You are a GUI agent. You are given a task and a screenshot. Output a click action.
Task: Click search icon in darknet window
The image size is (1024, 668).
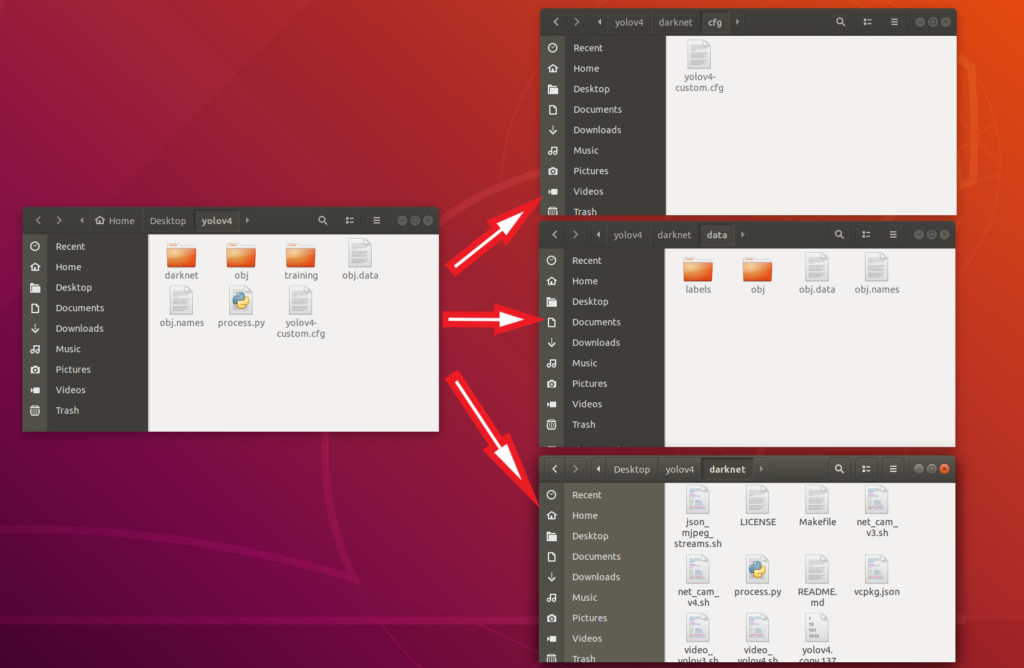click(839, 469)
